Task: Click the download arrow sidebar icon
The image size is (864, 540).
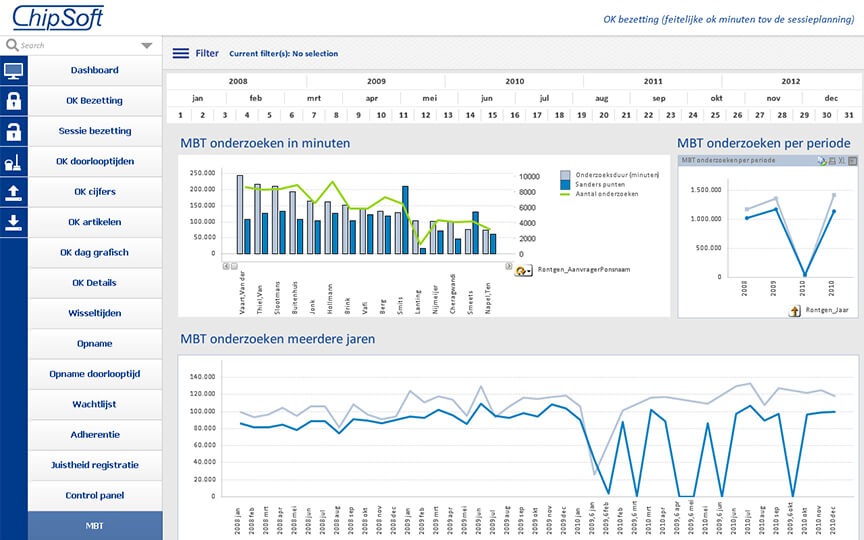Action: 13,223
